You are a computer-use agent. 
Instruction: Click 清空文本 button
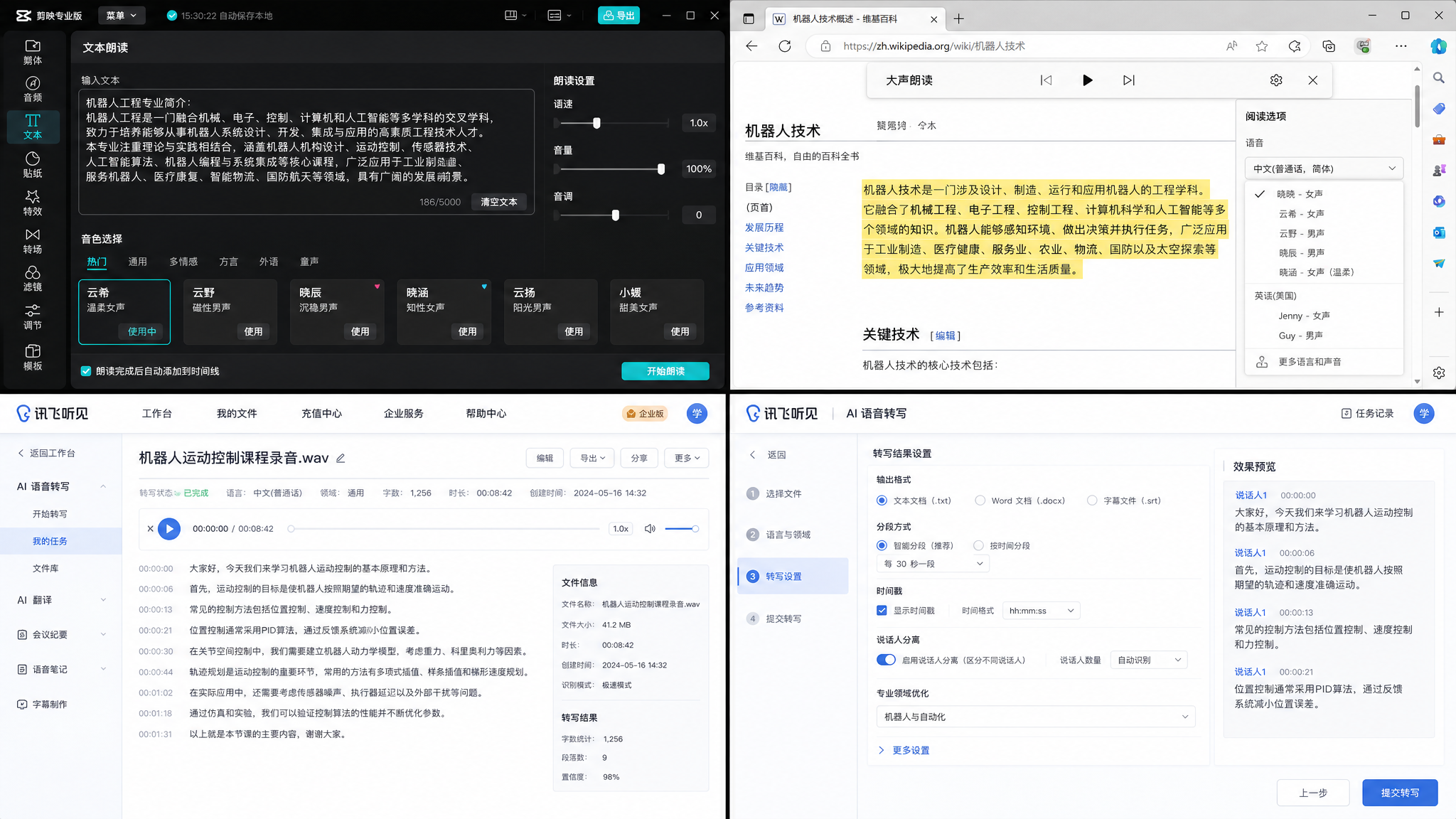[x=499, y=202]
